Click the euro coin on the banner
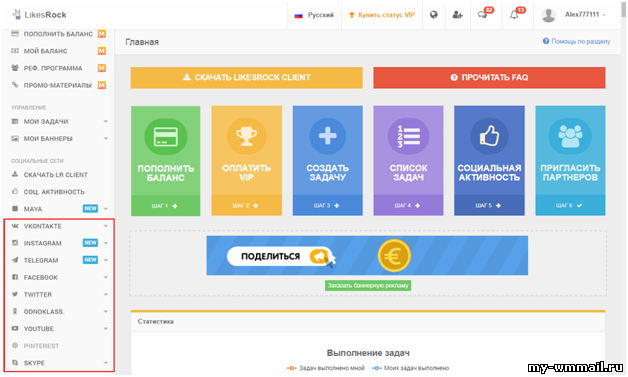 (394, 256)
